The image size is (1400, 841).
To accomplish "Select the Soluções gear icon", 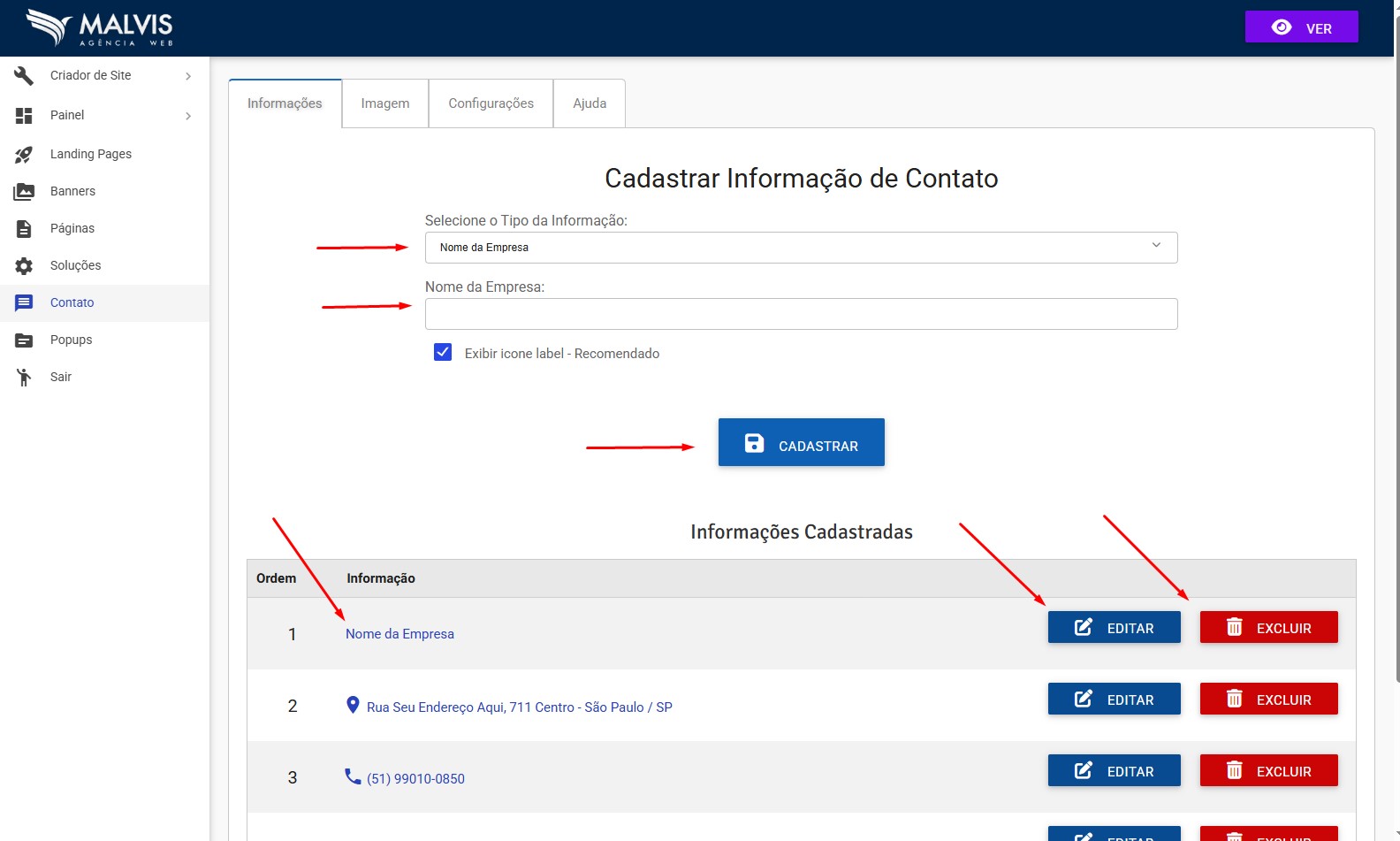I will 24,266.
